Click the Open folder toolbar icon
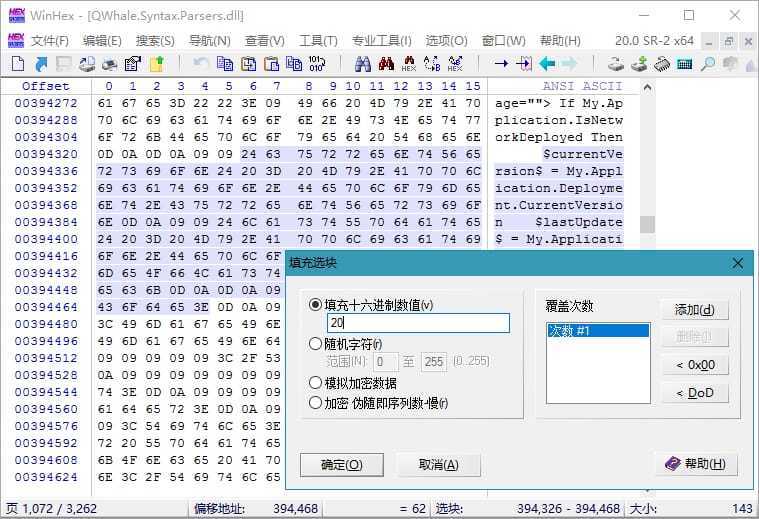This screenshot has height=519, width=759. point(156,63)
